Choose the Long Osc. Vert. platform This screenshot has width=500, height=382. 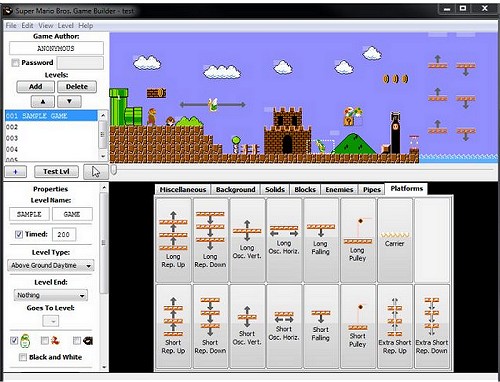[247, 240]
